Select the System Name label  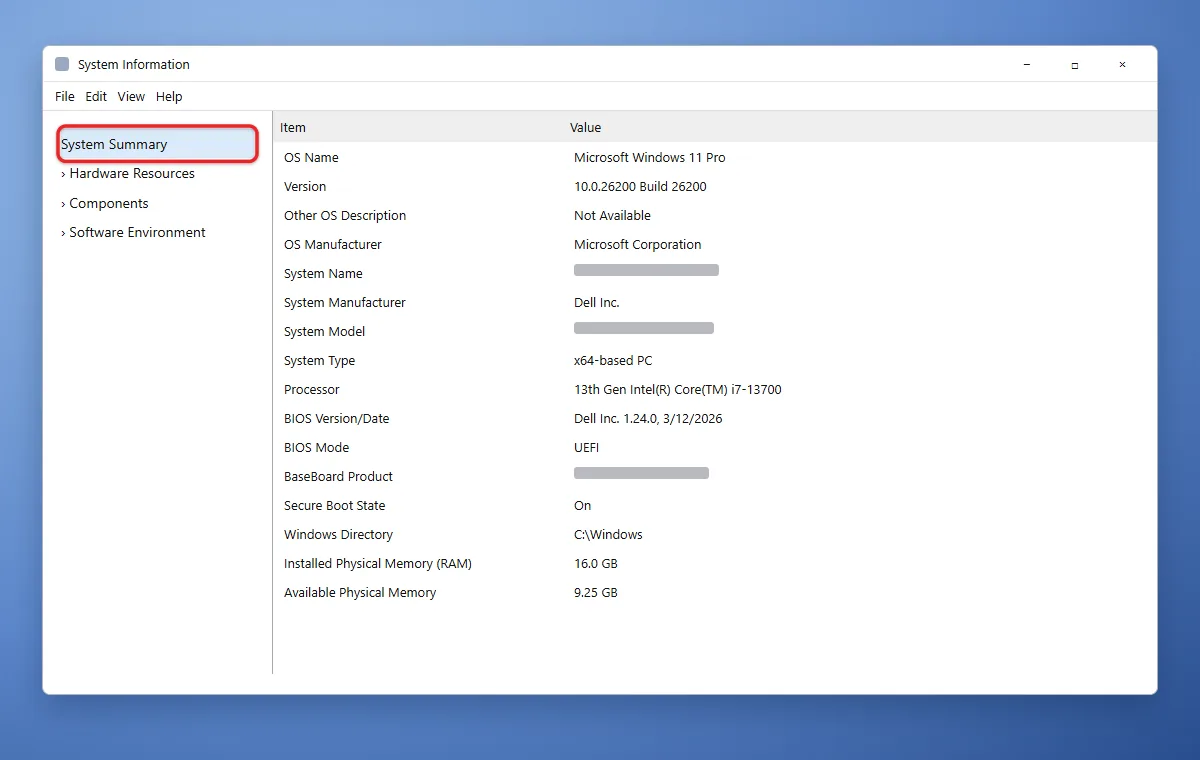[x=323, y=274]
